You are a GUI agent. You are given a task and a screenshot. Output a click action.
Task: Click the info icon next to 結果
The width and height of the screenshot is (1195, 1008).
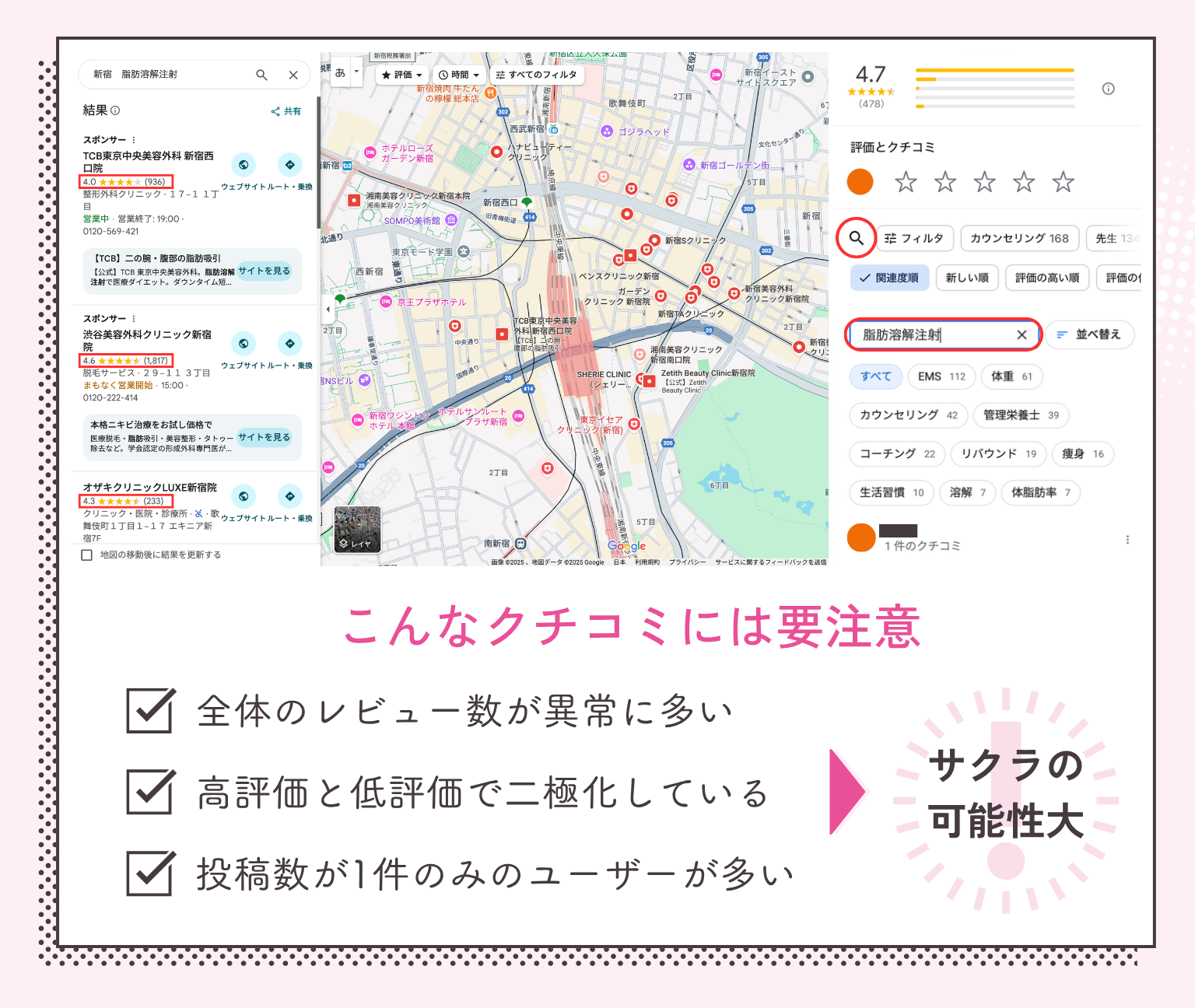click(115, 110)
